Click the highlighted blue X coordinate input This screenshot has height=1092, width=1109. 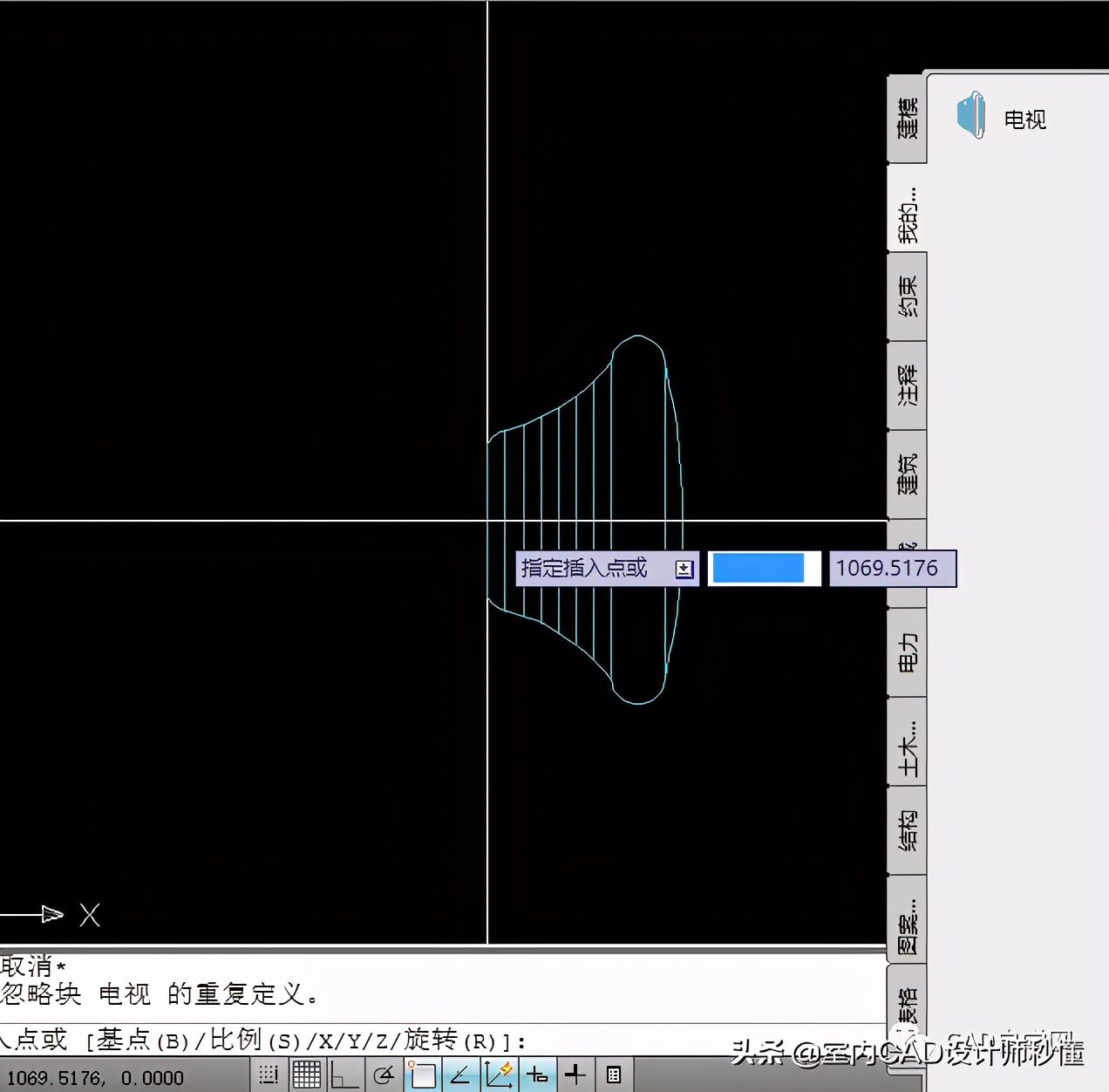coord(759,569)
